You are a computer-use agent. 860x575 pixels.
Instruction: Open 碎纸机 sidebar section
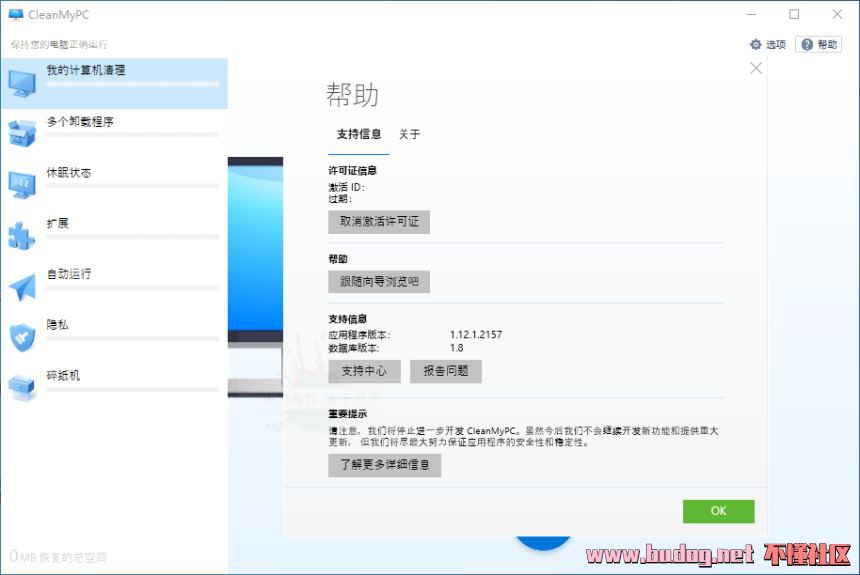114,388
